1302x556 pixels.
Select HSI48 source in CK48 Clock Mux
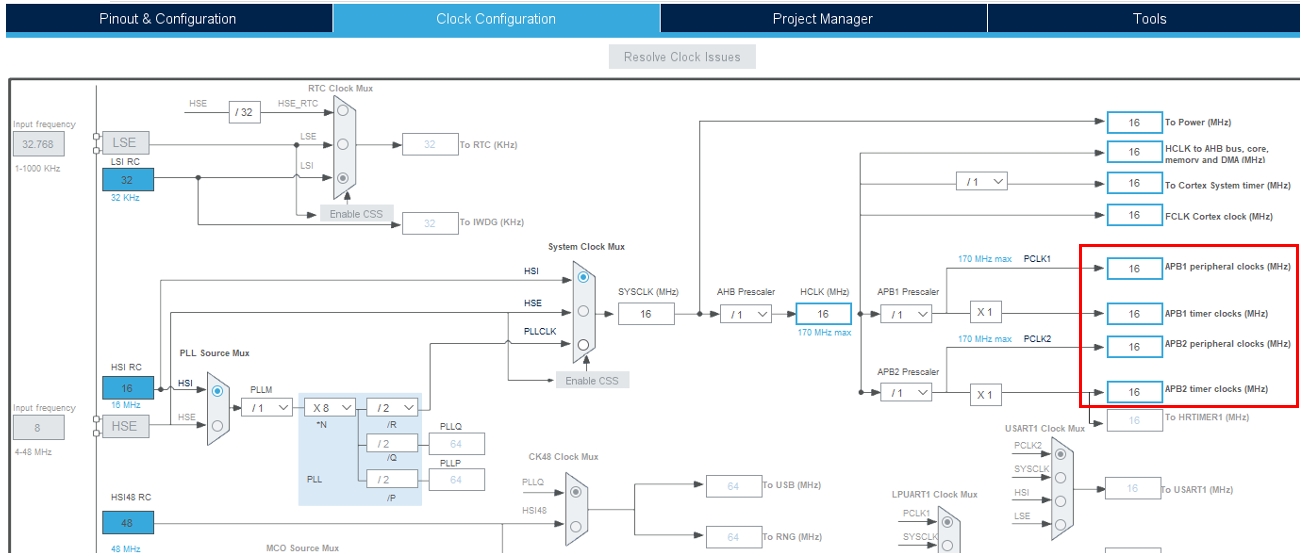[x=575, y=525]
